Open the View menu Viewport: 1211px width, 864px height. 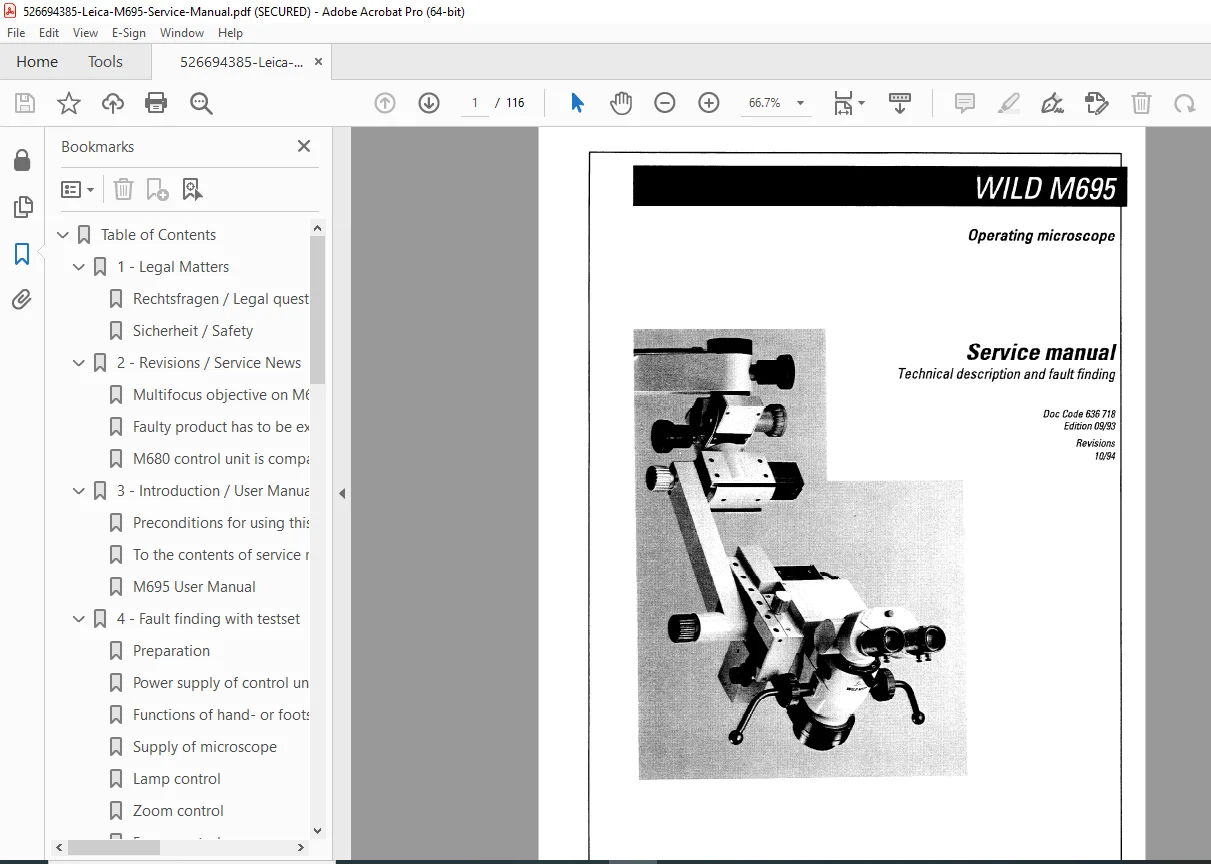click(85, 32)
